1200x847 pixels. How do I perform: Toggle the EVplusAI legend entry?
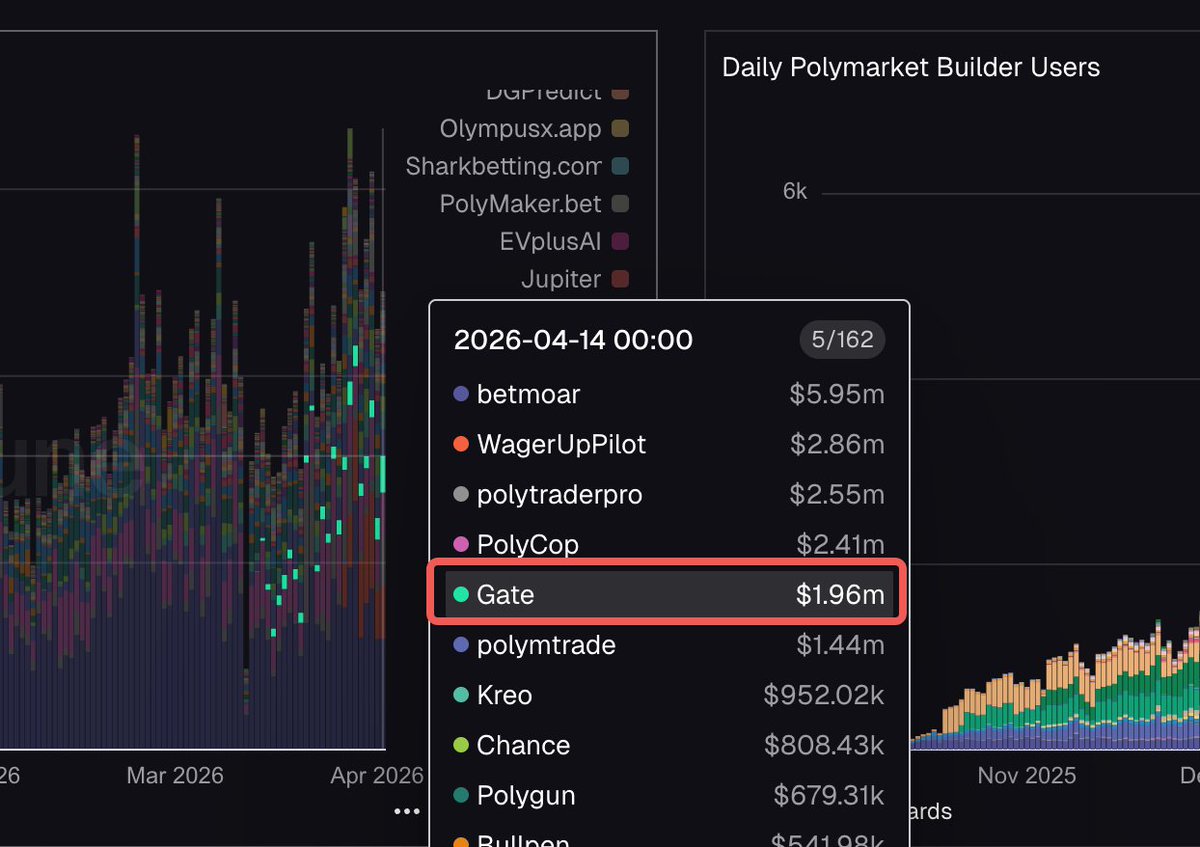click(564, 241)
